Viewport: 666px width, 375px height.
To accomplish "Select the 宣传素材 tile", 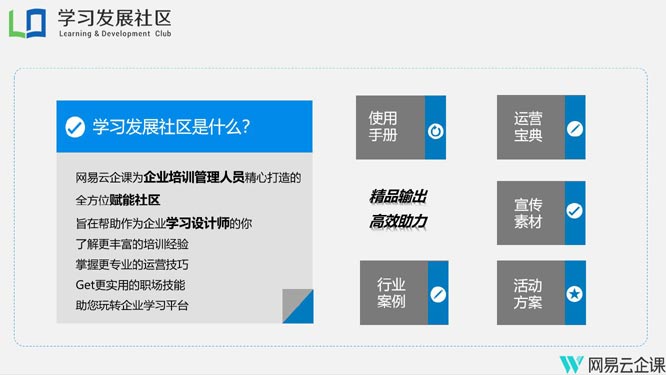I will (x=541, y=213).
